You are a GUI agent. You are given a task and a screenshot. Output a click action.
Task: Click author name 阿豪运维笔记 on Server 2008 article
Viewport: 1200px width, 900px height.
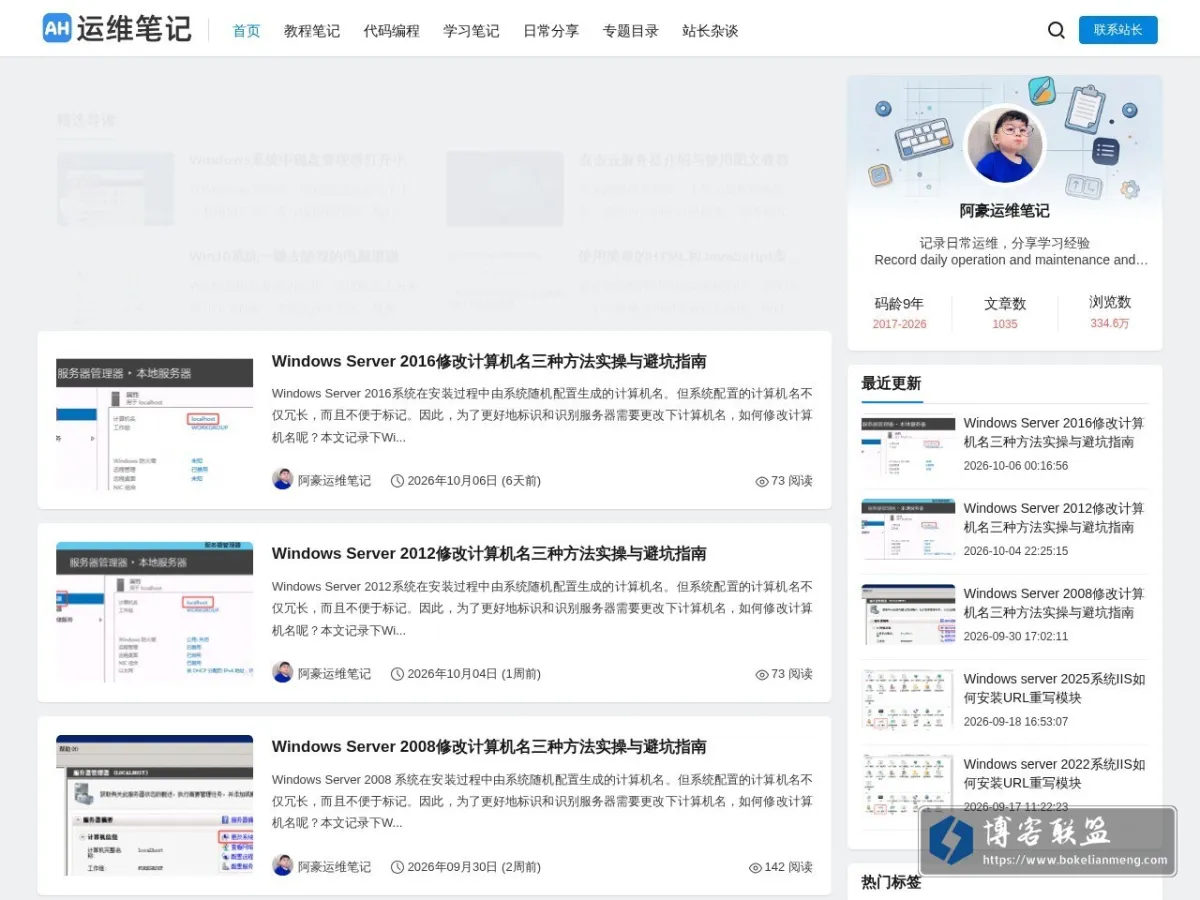pyautogui.click(x=334, y=867)
